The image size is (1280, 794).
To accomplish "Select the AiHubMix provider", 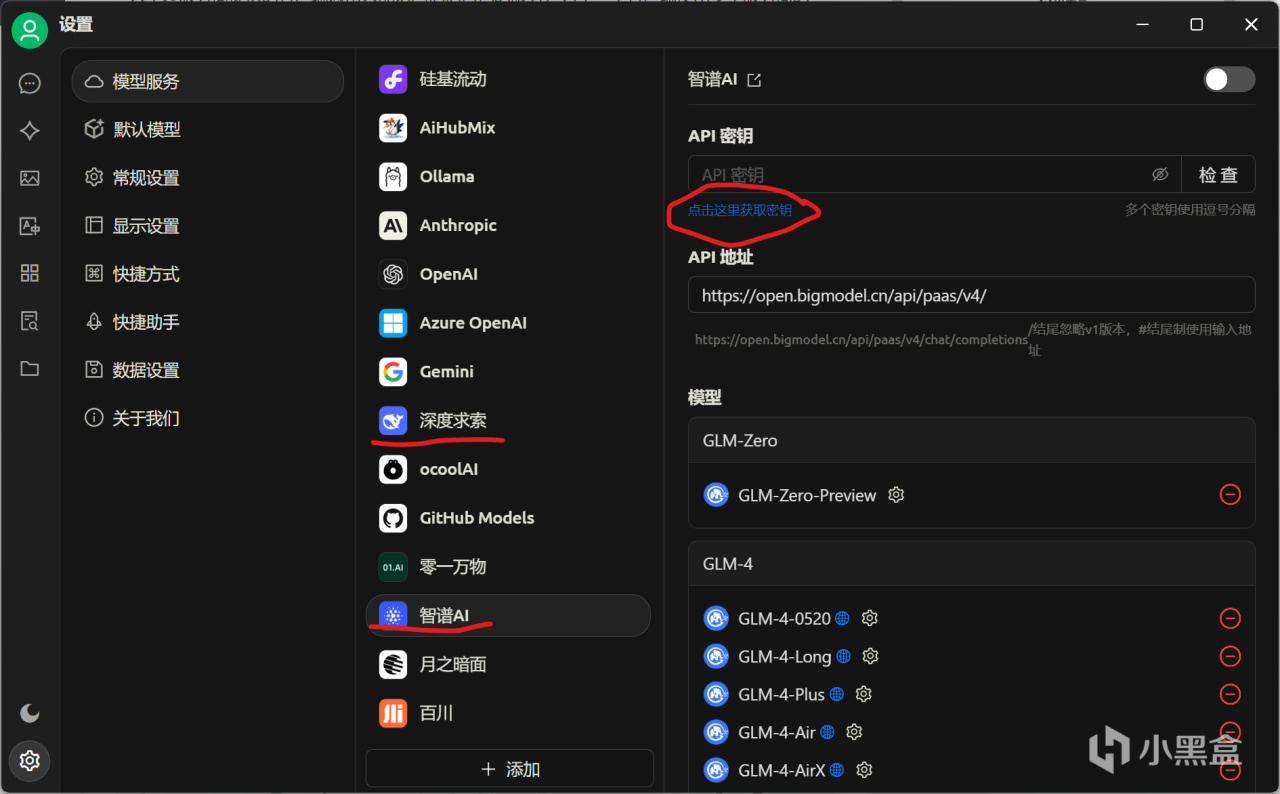I will click(508, 127).
